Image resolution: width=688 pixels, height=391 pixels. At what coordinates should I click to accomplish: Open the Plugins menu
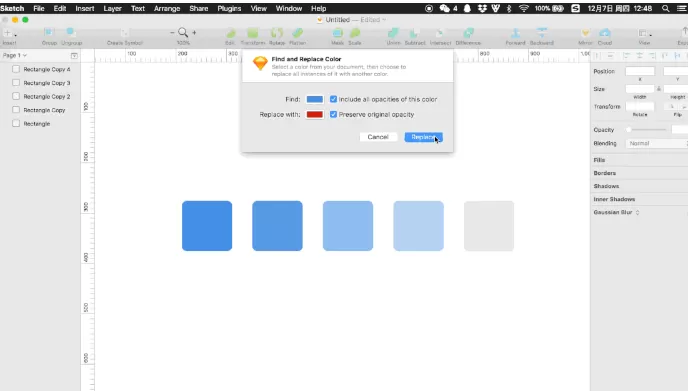(229, 8)
